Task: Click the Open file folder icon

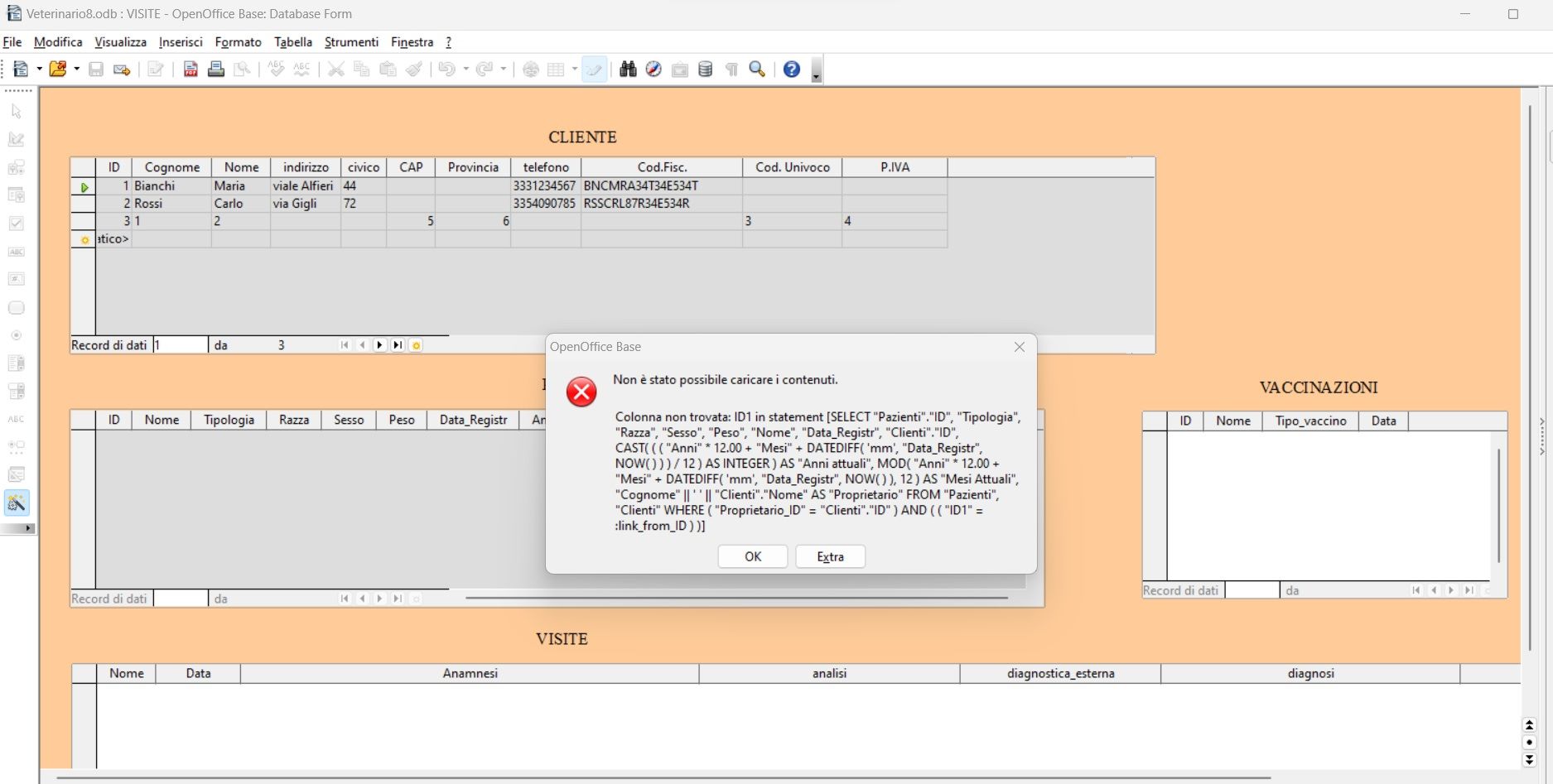Action: 57,70
